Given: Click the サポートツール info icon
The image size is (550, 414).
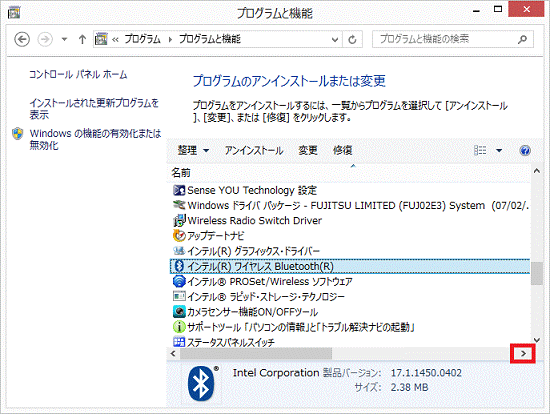Looking at the screenshot, I should (x=179, y=327).
